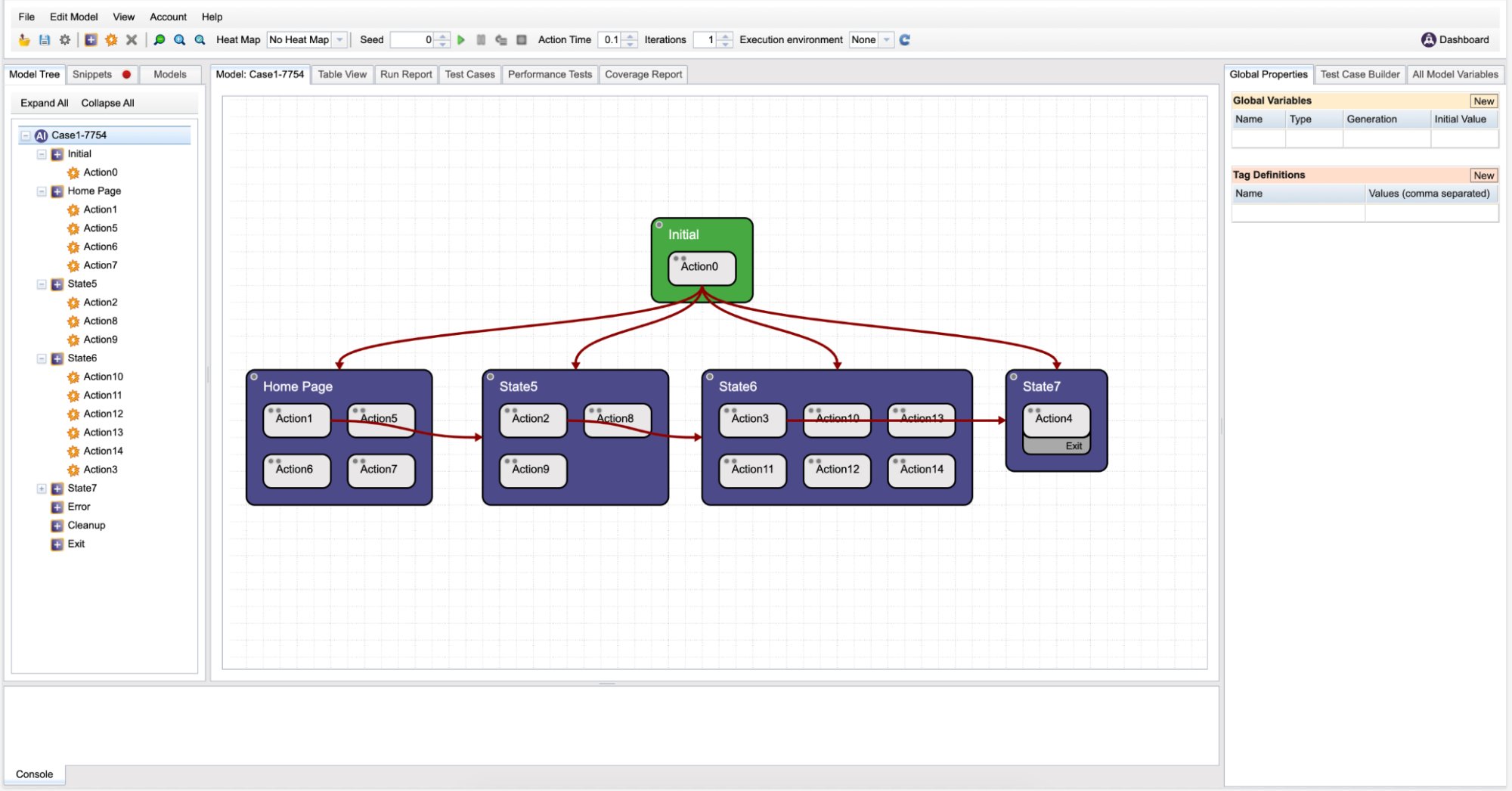
Task: Click the refresh execution environment icon
Action: (x=905, y=40)
